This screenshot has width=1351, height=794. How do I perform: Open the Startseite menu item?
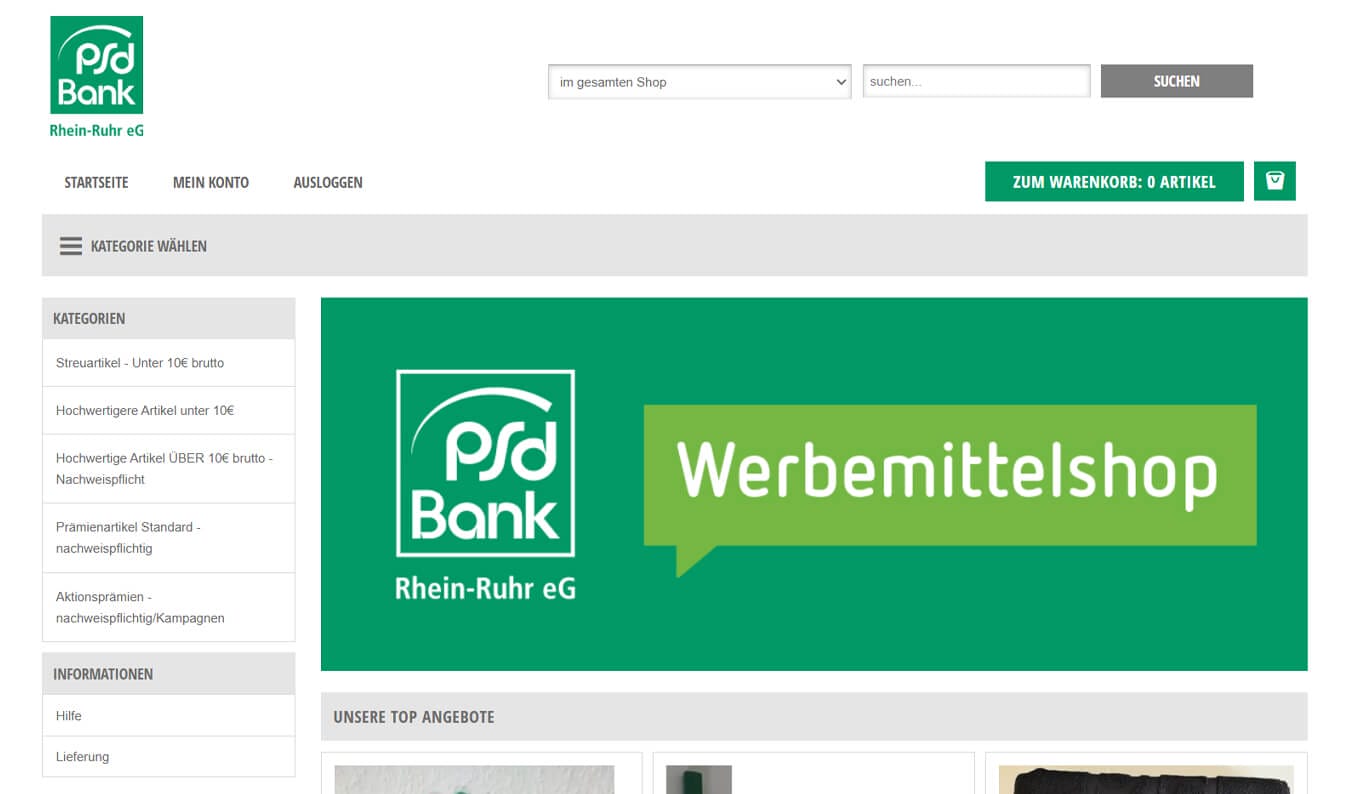point(96,182)
